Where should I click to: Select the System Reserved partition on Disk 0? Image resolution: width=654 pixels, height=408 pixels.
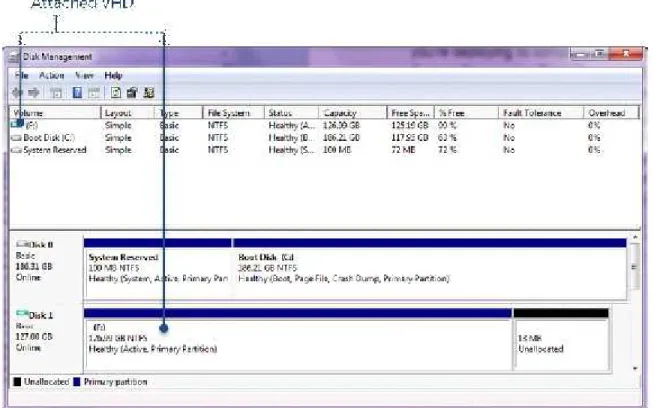(158, 268)
